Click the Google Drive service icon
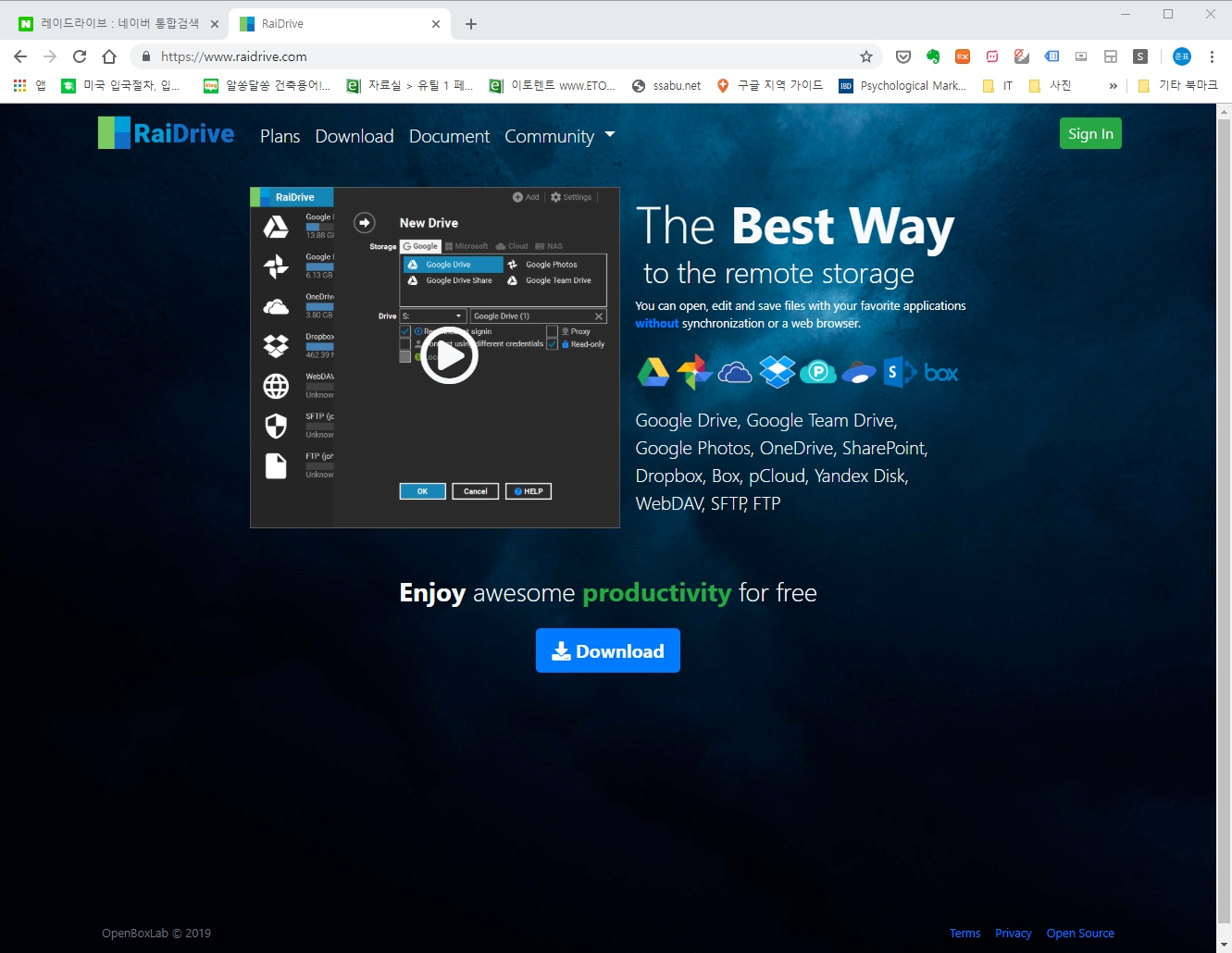 653,372
